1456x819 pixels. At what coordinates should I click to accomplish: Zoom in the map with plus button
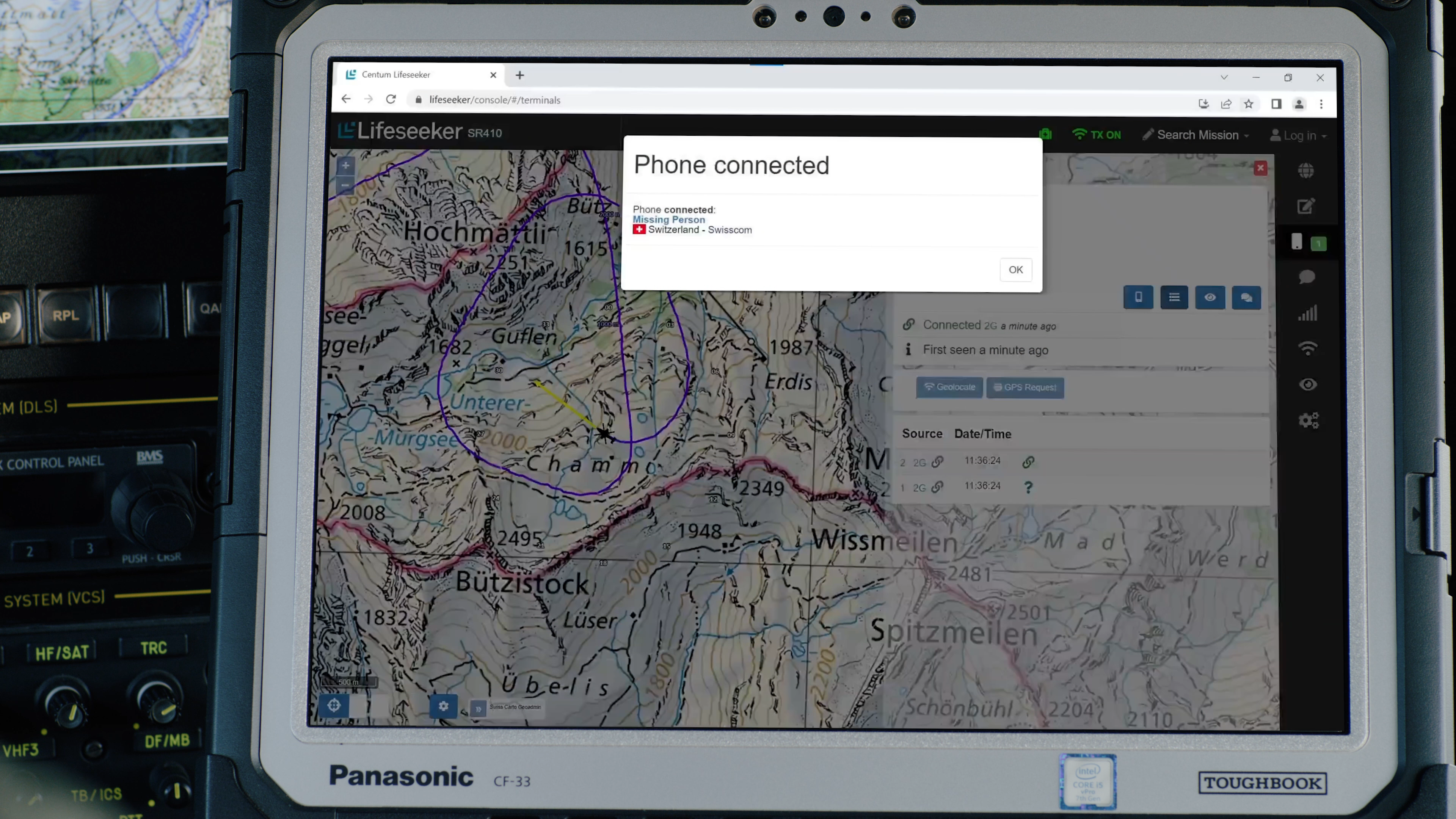click(345, 166)
